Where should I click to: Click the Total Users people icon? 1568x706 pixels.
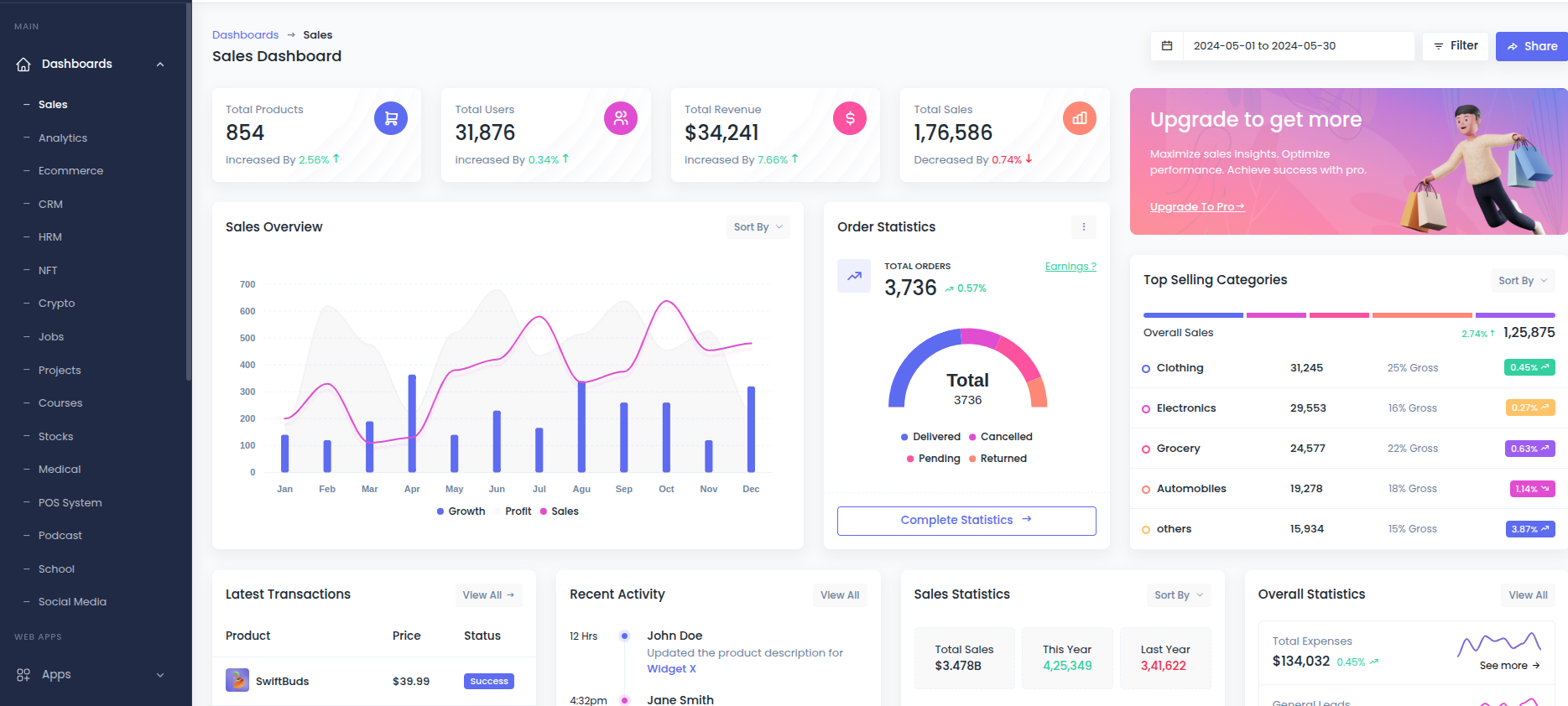[x=620, y=118]
